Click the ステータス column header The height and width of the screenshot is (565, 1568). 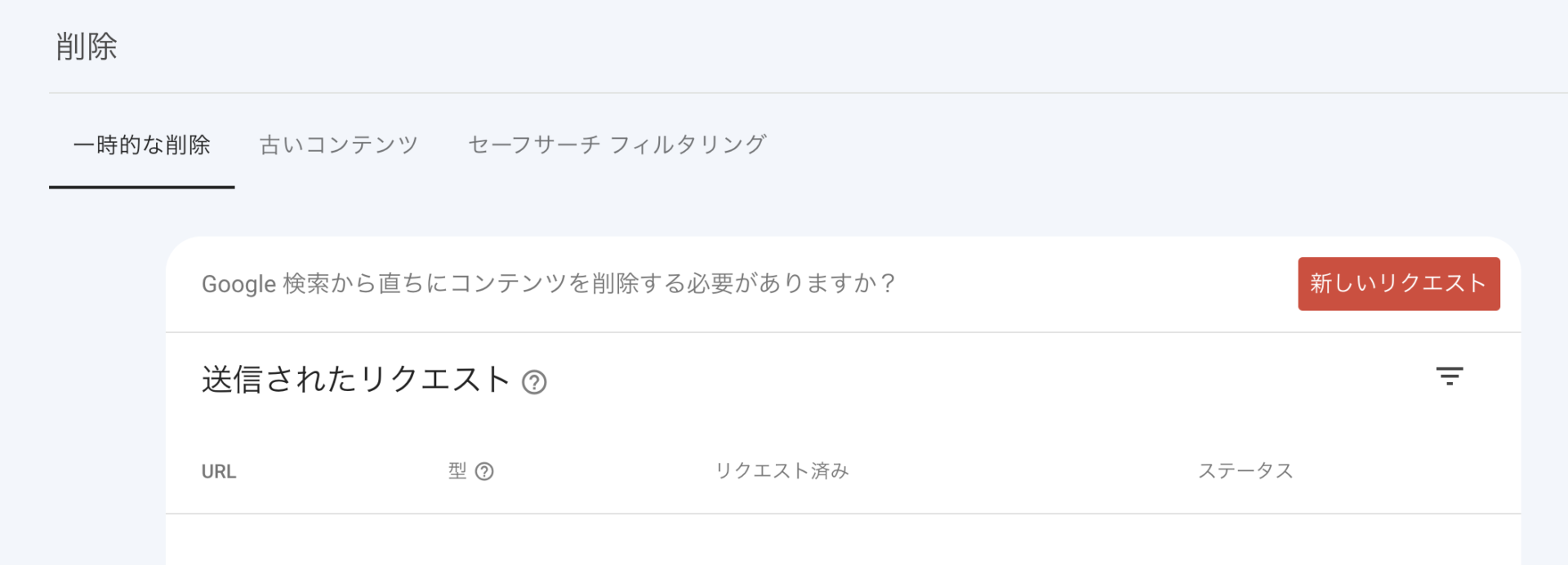(x=1245, y=471)
